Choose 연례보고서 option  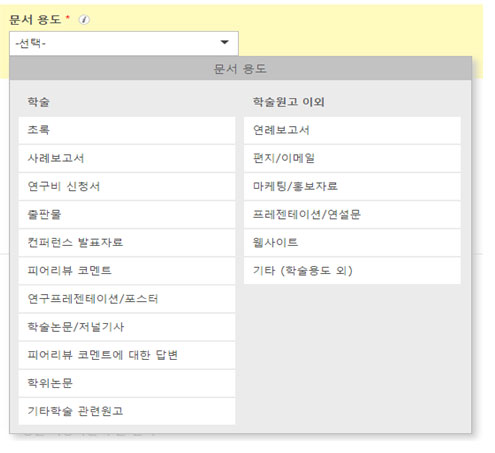[x=352, y=130]
